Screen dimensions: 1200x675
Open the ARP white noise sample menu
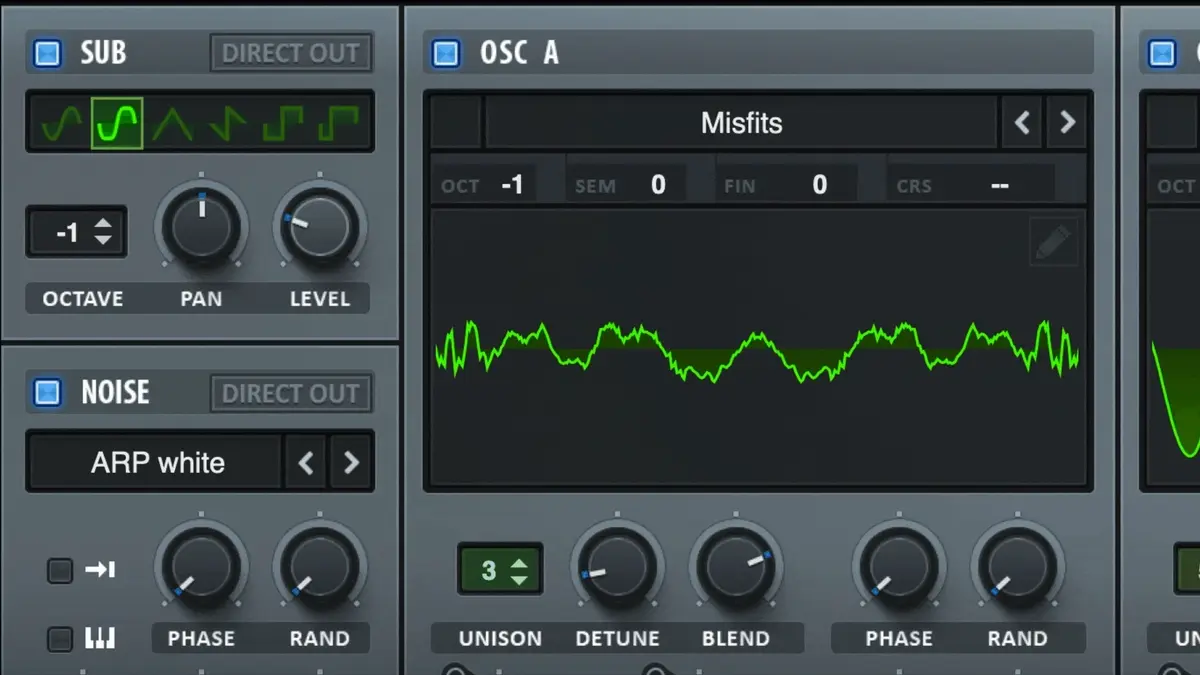click(x=157, y=463)
